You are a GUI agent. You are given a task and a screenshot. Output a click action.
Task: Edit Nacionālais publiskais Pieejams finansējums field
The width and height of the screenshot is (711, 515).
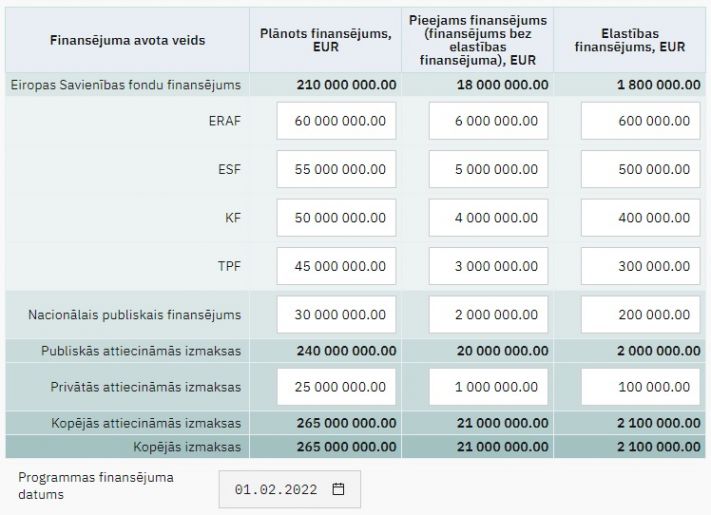tap(488, 315)
